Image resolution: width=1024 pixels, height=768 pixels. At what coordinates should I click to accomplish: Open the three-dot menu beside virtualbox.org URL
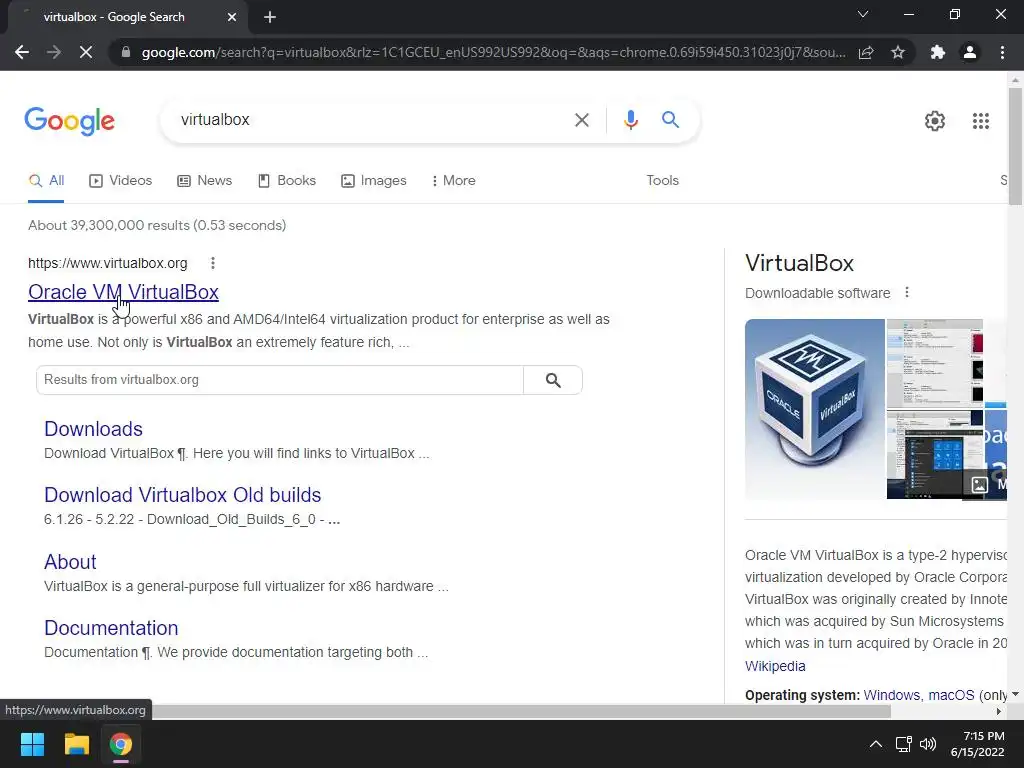click(x=213, y=263)
